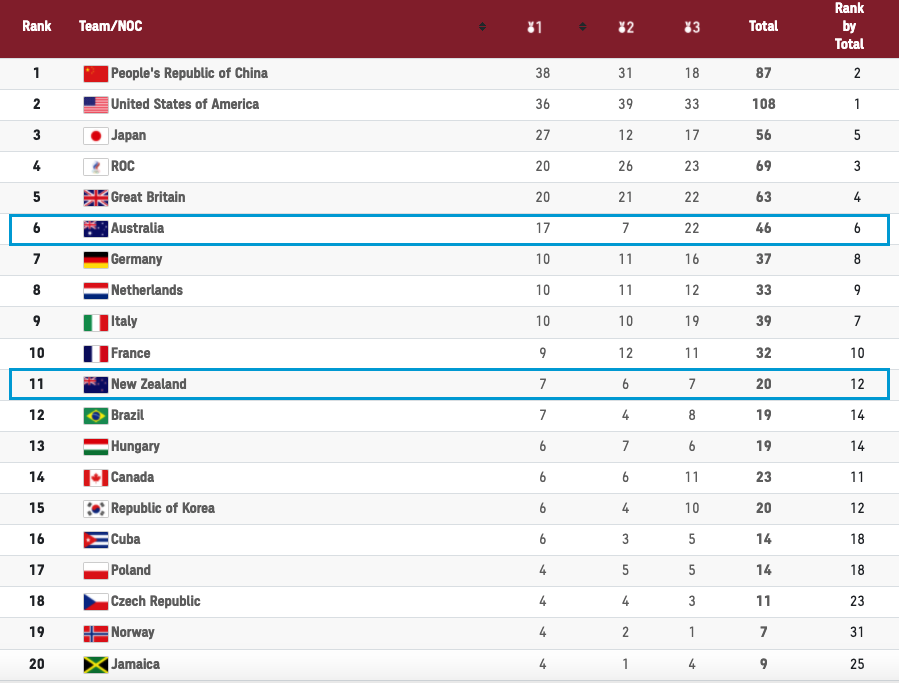Click the Japan flag icon
Image resolution: width=899 pixels, height=683 pixels.
pyautogui.click(x=95, y=135)
